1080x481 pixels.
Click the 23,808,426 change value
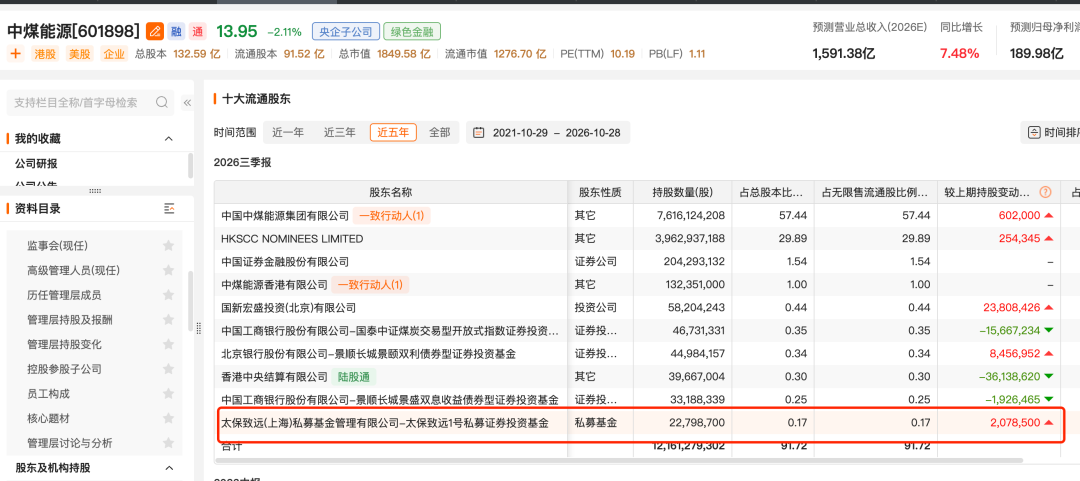click(1010, 308)
